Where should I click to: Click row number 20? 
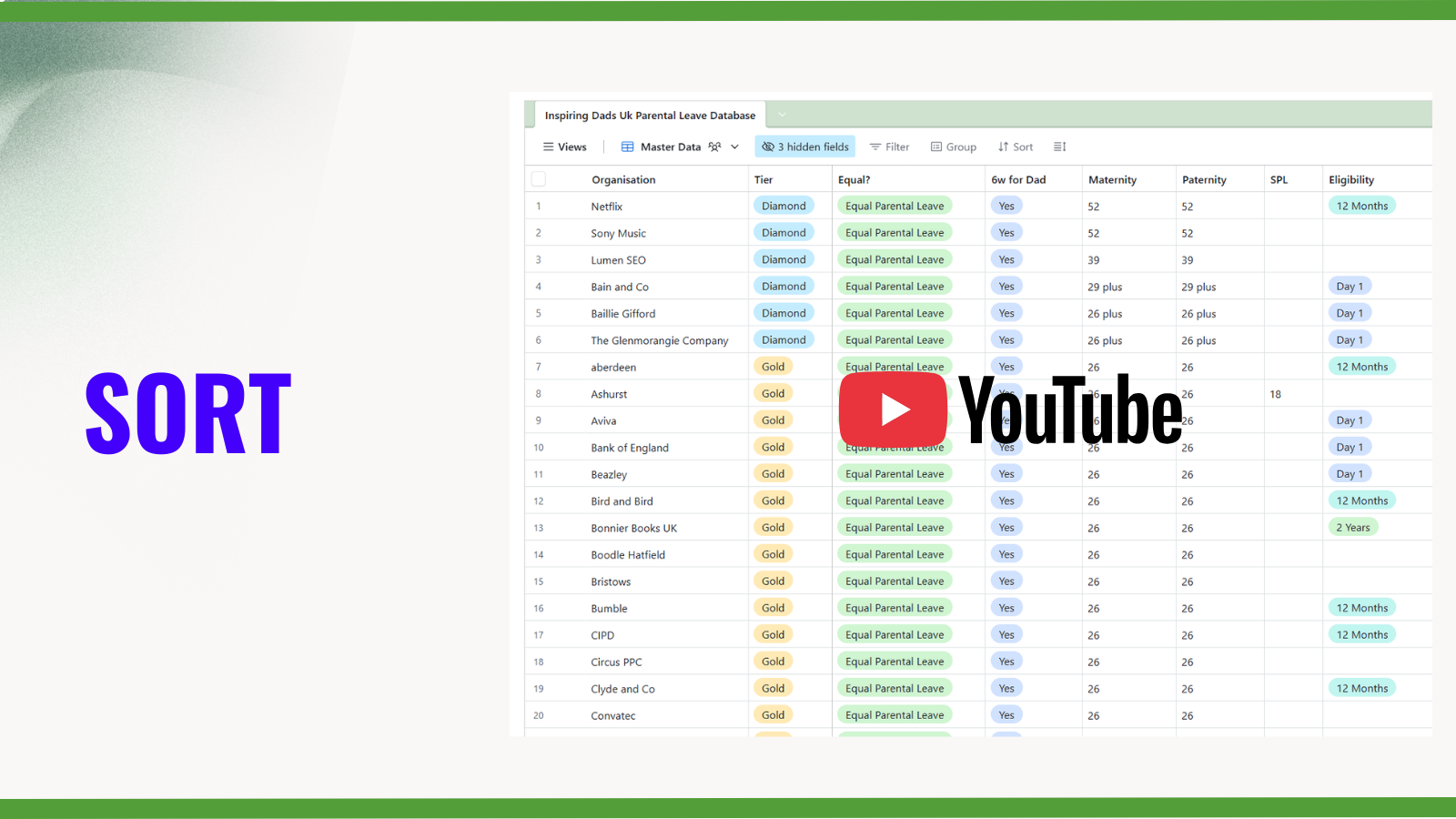coord(539,716)
